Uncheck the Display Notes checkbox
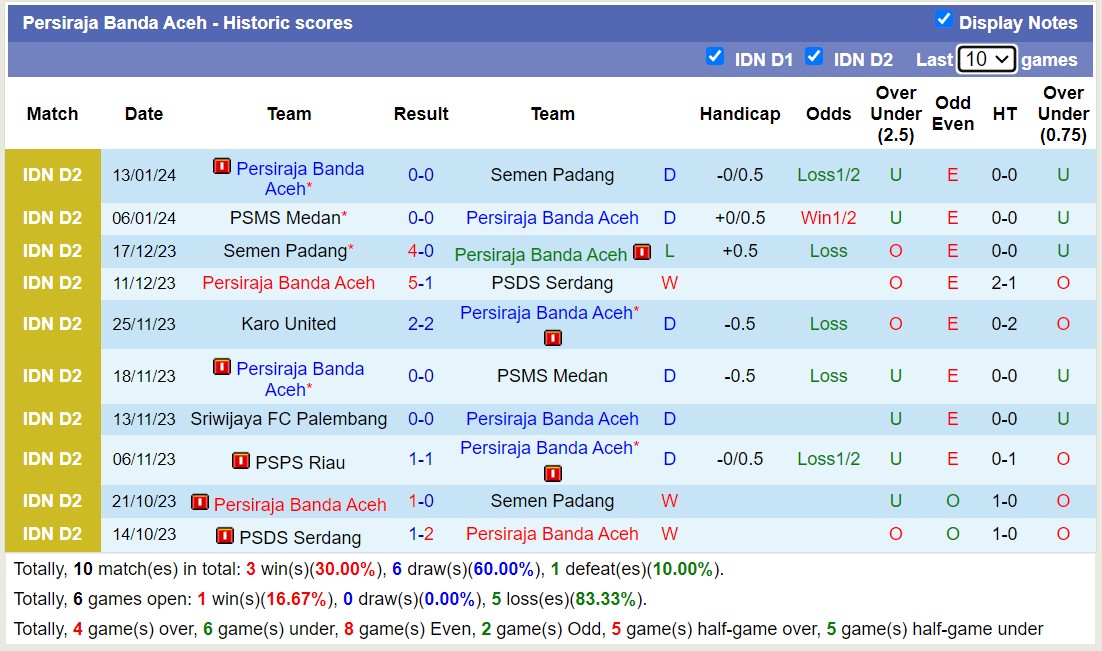 click(x=942, y=17)
